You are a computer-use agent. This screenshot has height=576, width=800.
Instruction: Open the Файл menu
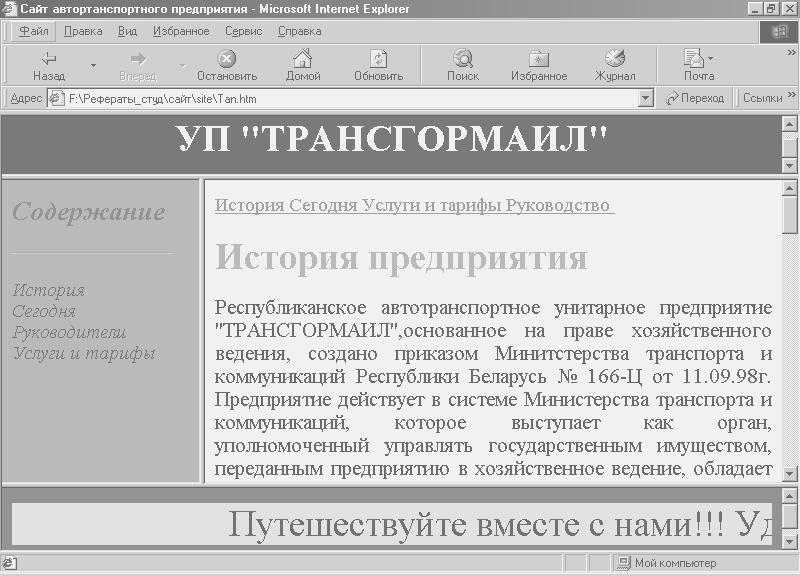(x=34, y=31)
